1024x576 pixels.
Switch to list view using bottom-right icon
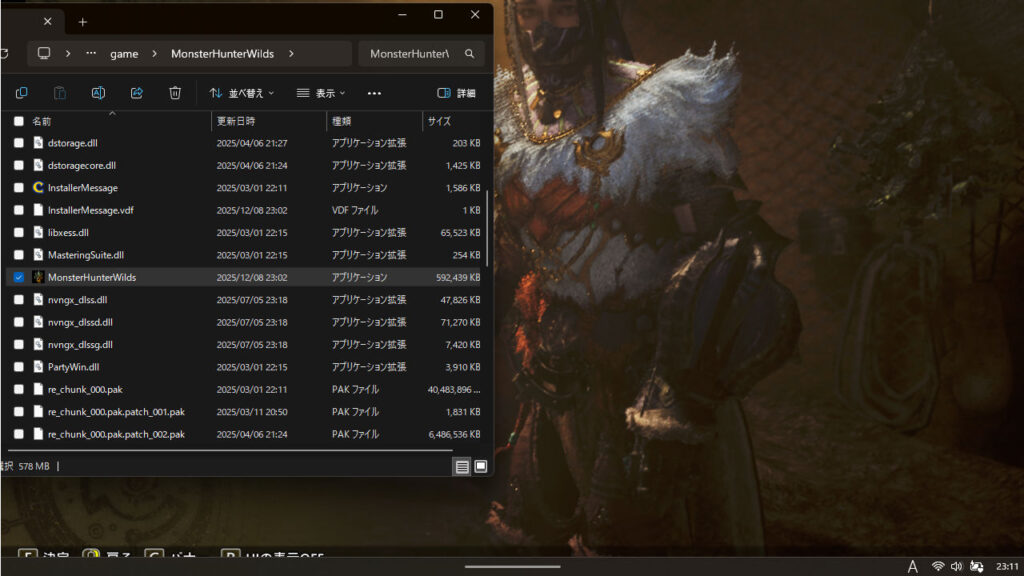click(462, 465)
